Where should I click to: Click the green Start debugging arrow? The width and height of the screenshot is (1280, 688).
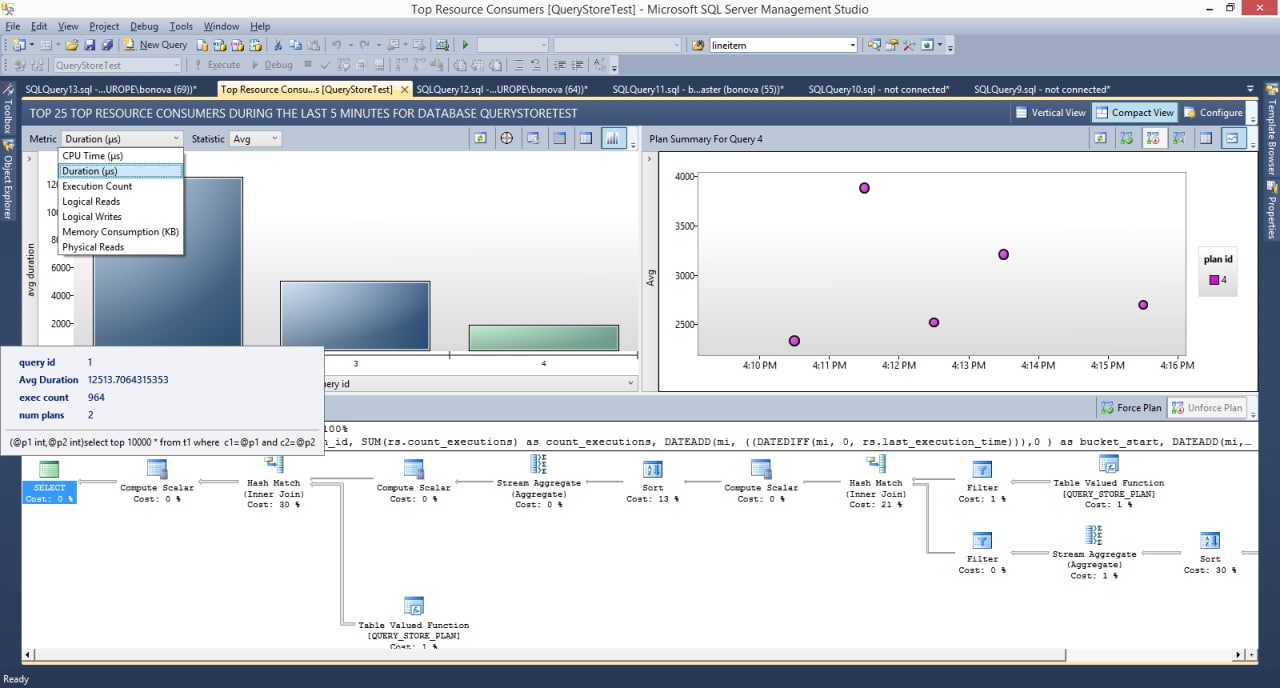465,45
